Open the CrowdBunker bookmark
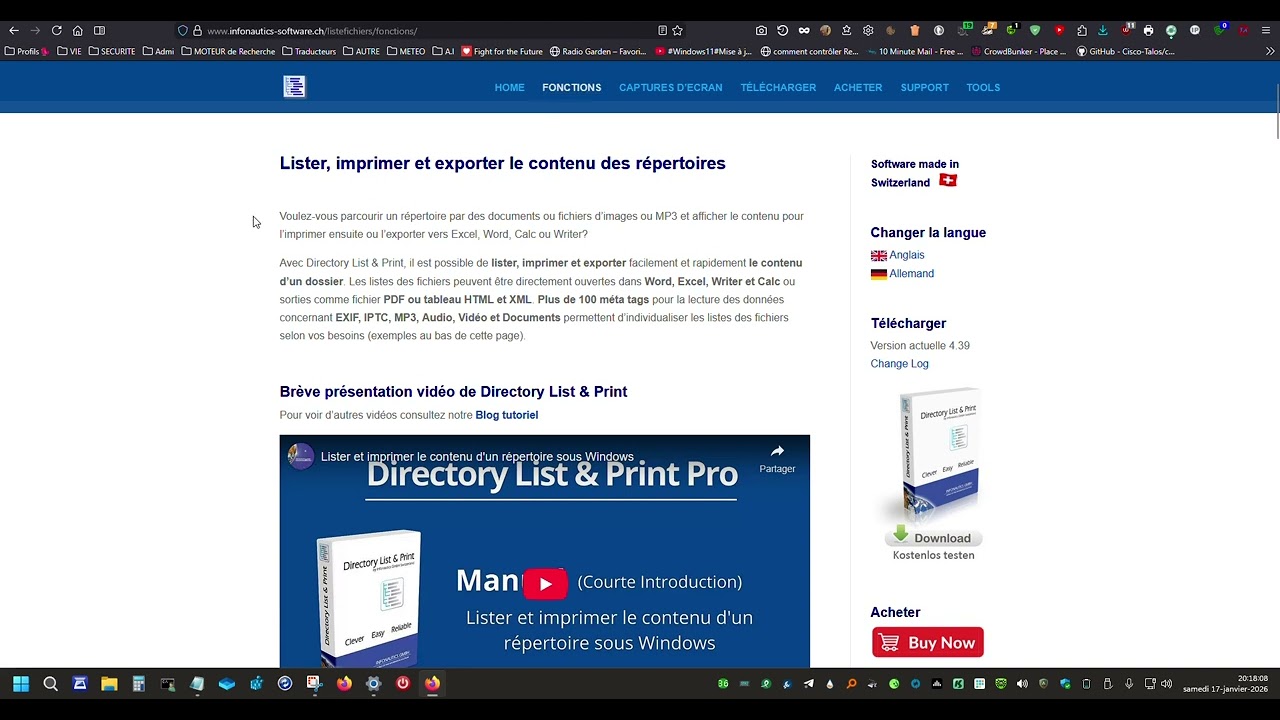The width and height of the screenshot is (1280, 720). (x=1019, y=51)
